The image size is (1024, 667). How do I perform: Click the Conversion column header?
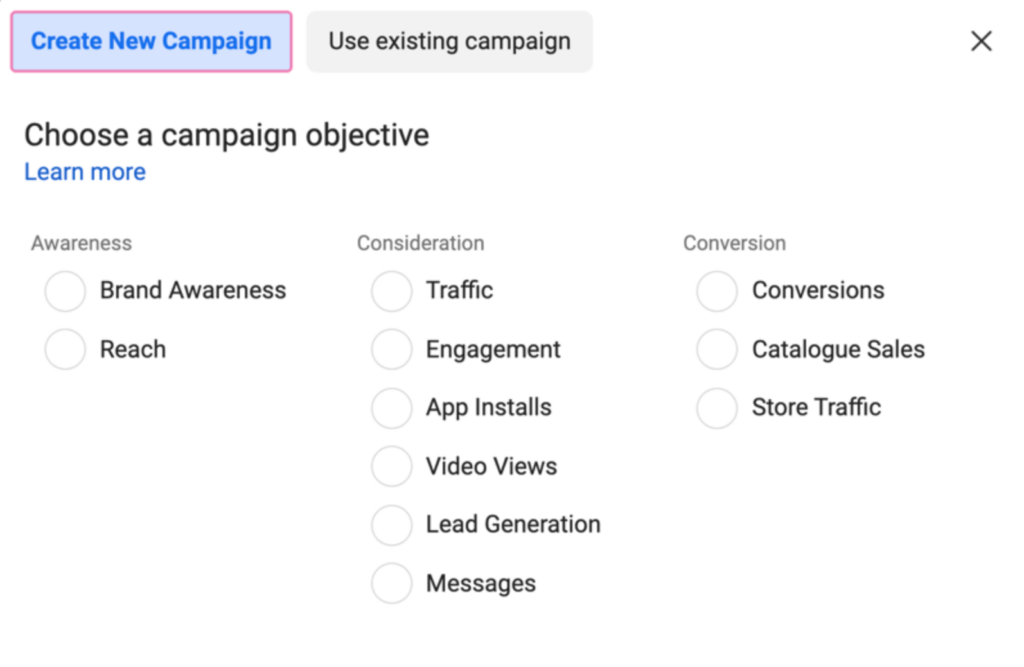734,243
